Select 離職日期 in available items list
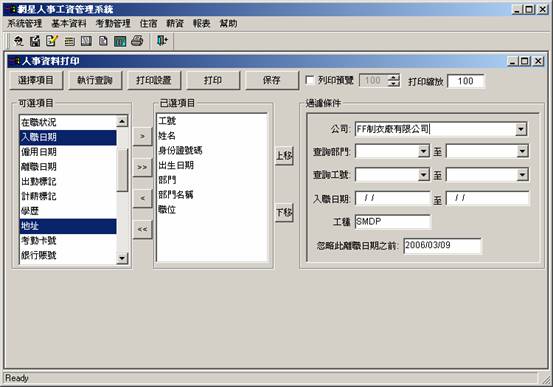 coord(68,167)
